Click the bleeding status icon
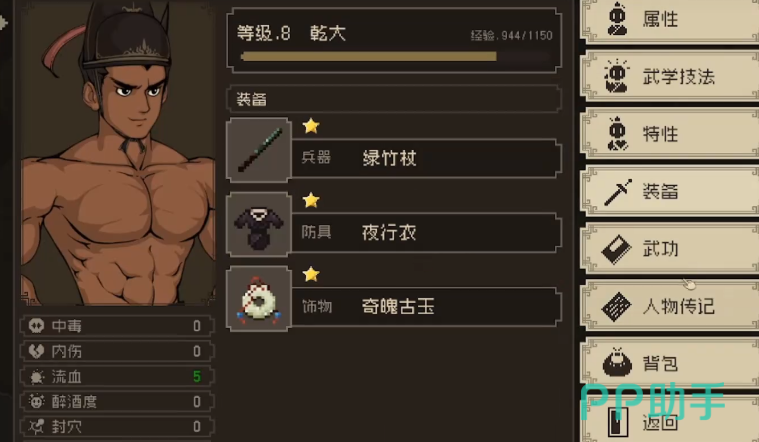This screenshot has width=759, height=442. pos(36,377)
